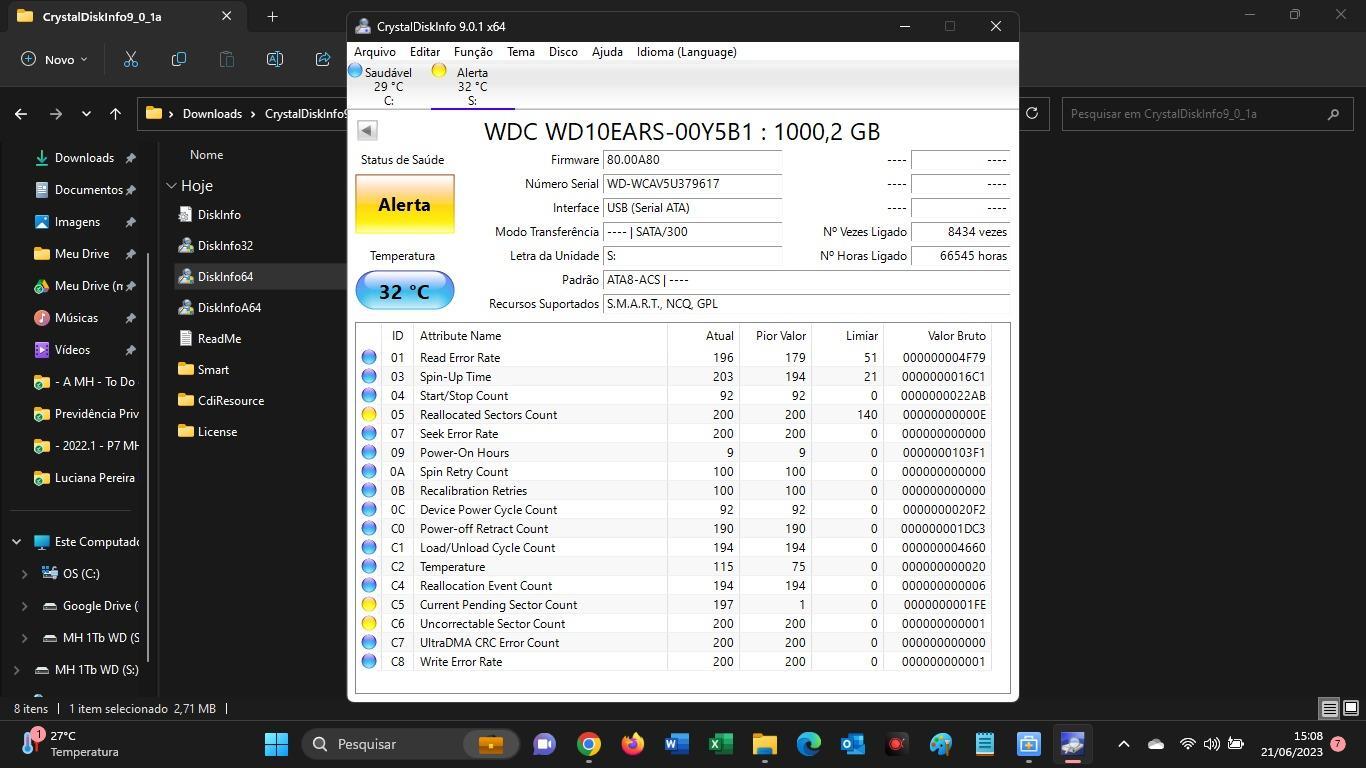Open the Função menu

pyautogui.click(x=473, y=52)
